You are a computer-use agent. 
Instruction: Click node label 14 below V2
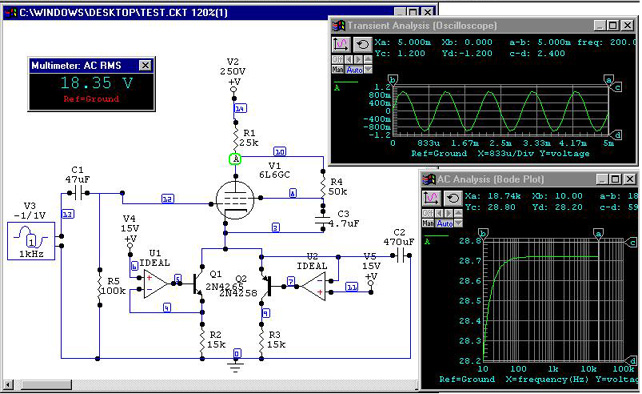coord(240,109)
